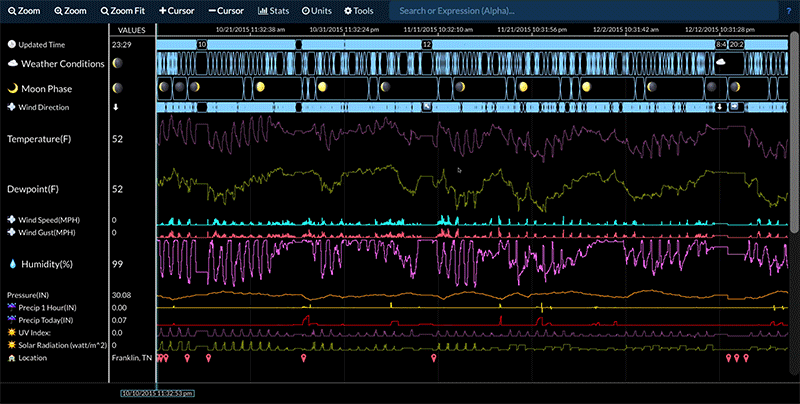Remove a cursor with −Cursor button
The image size is (800, 404).
(x=227, y=11)
